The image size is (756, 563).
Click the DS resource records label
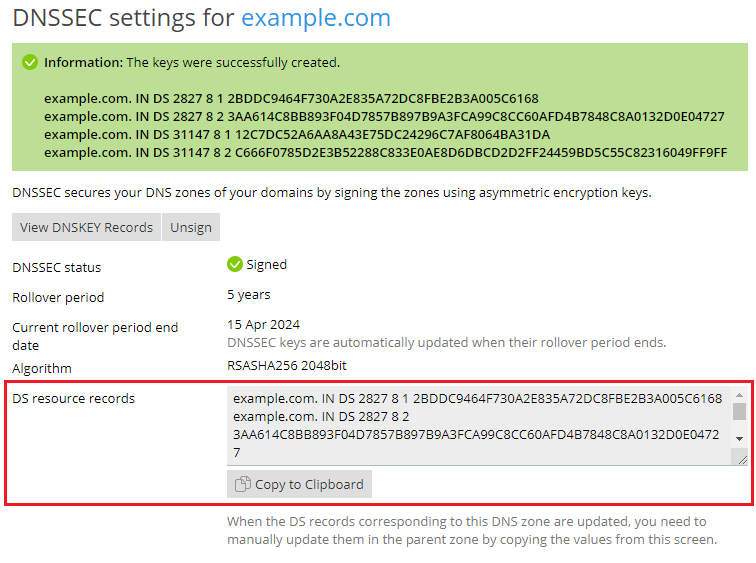[73, 398]
